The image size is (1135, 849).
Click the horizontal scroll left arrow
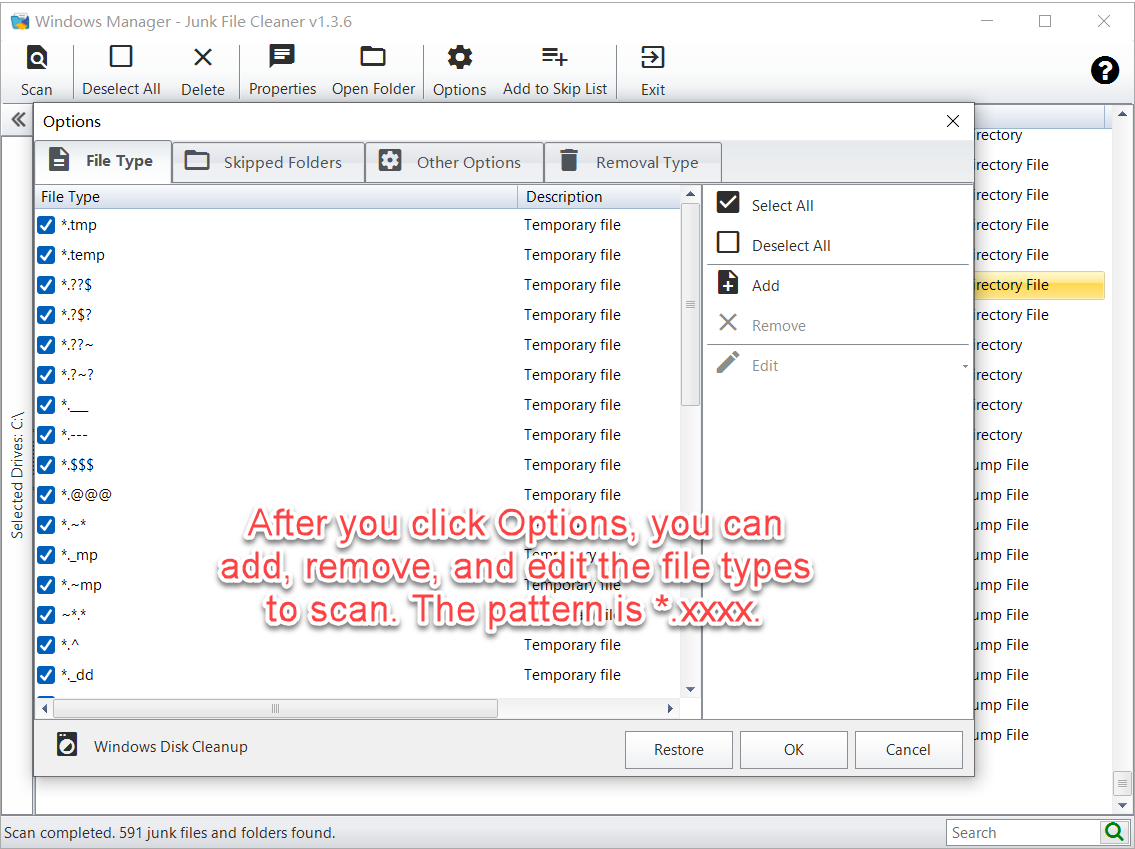pyautogui.click(x=45, y=709)
